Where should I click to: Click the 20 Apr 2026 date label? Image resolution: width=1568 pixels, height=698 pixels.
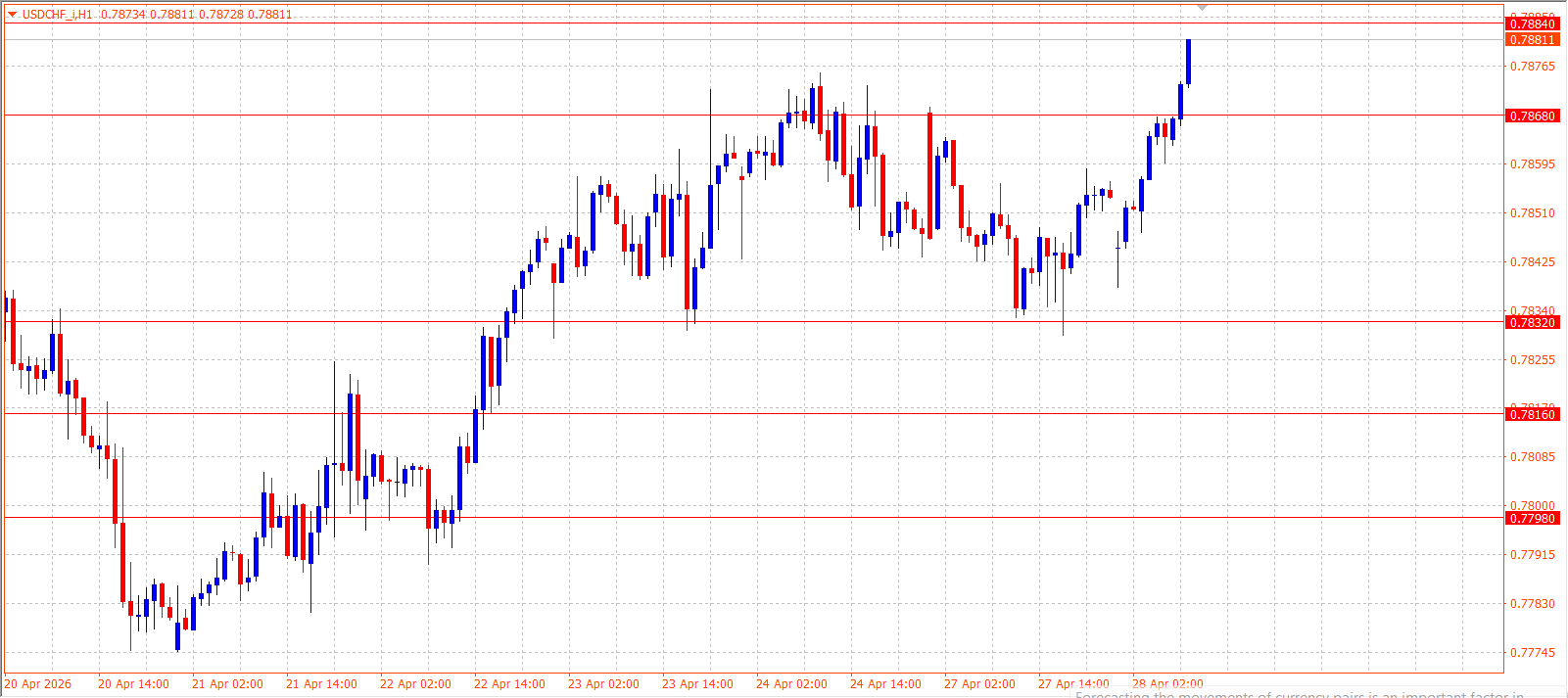click(38, 684)
